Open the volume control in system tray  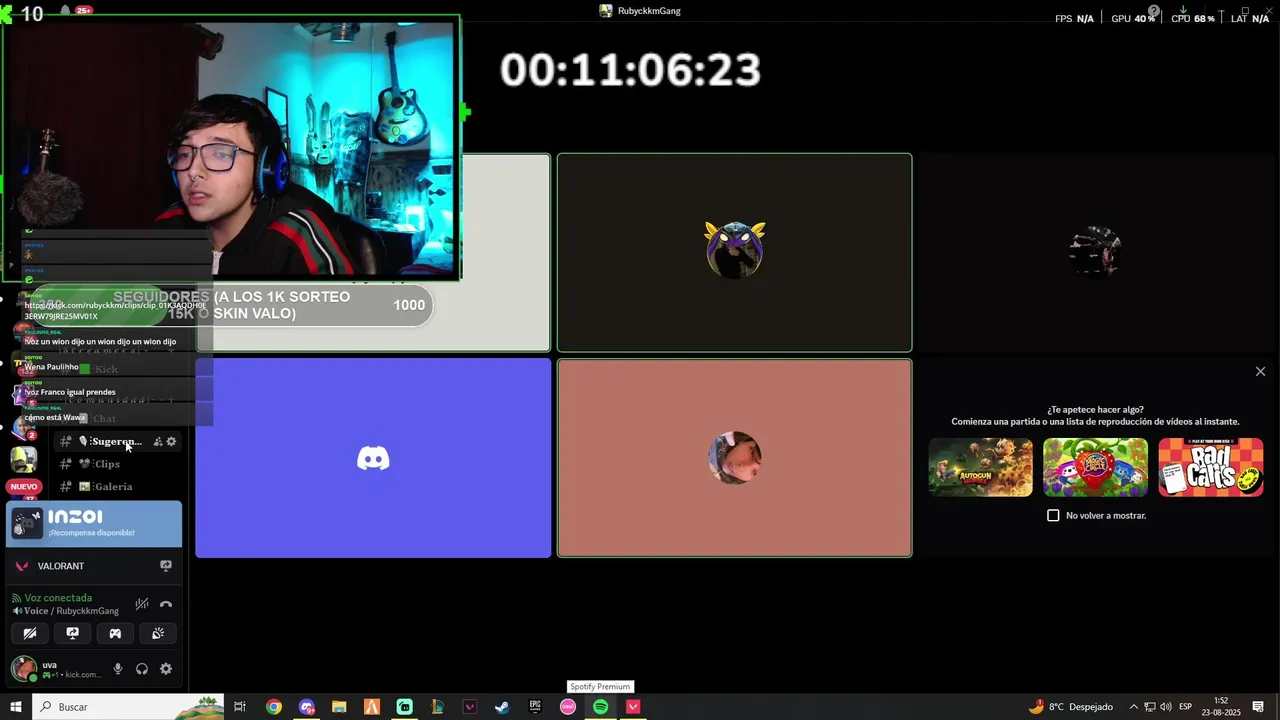point(1166,707)
